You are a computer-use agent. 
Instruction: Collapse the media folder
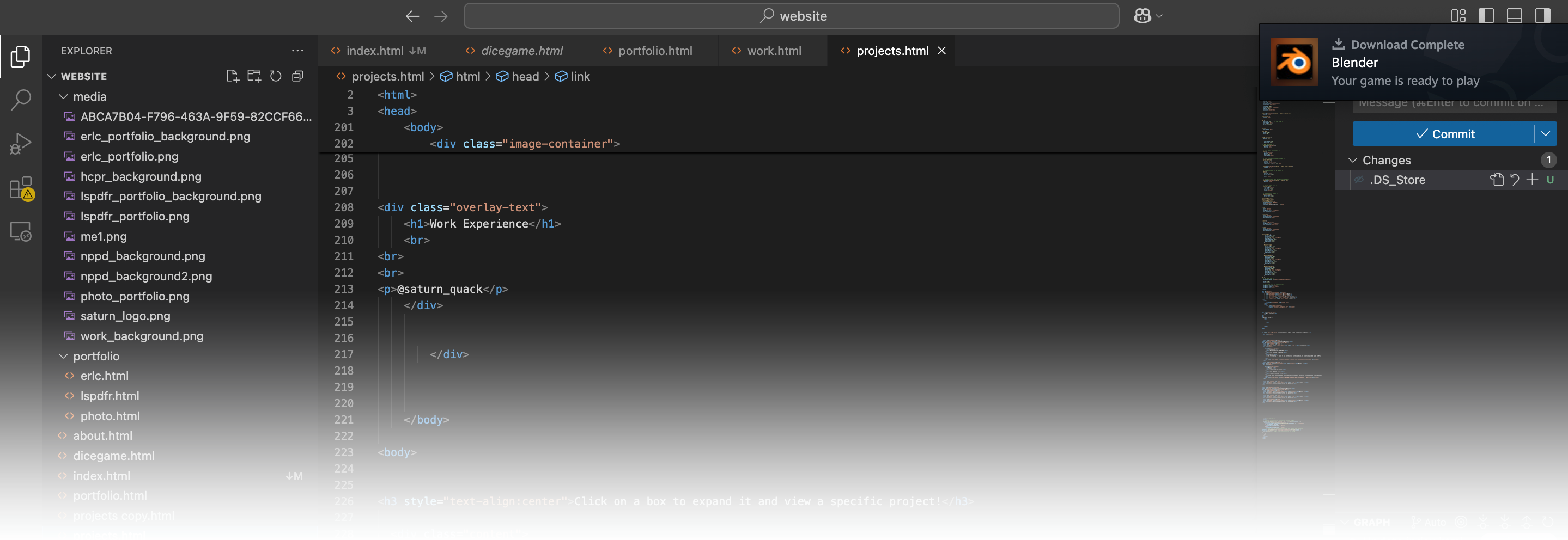click(63, 96)
